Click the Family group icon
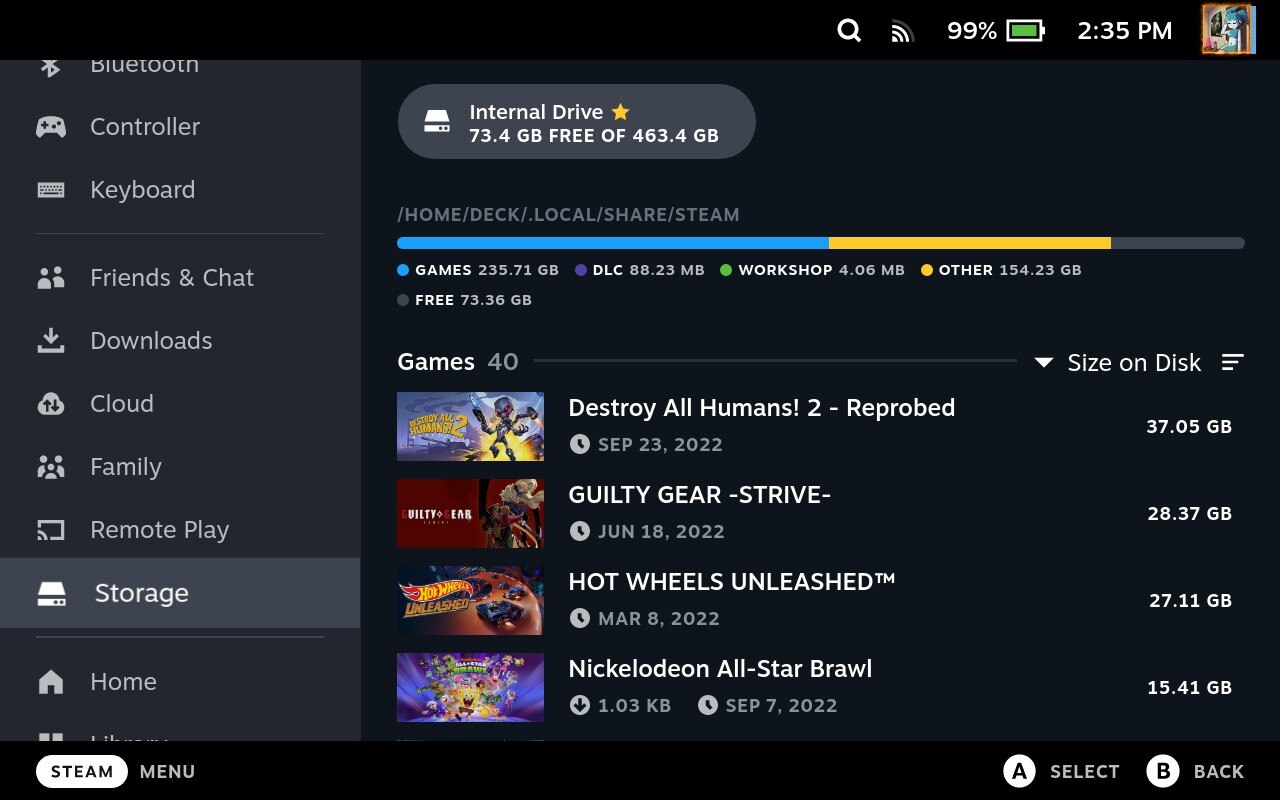The height and width of the screenshot is (800, 1280). click(51, 467)
